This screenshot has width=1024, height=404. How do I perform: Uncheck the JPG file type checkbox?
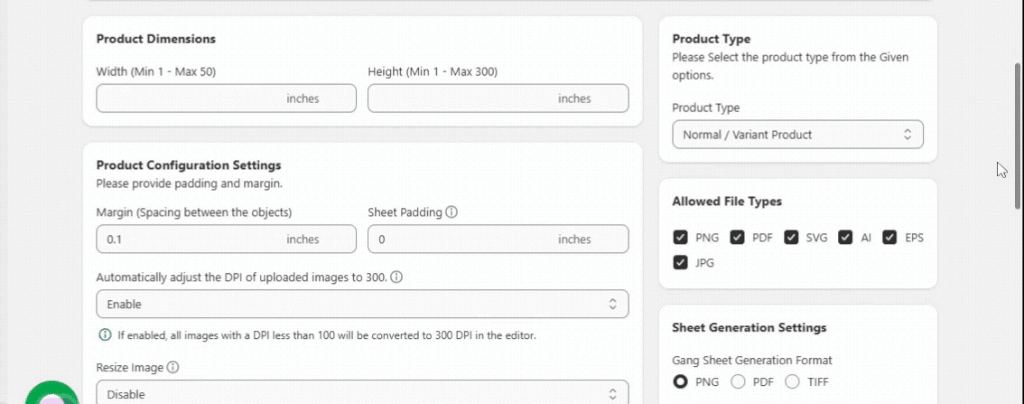pos(681,263)
